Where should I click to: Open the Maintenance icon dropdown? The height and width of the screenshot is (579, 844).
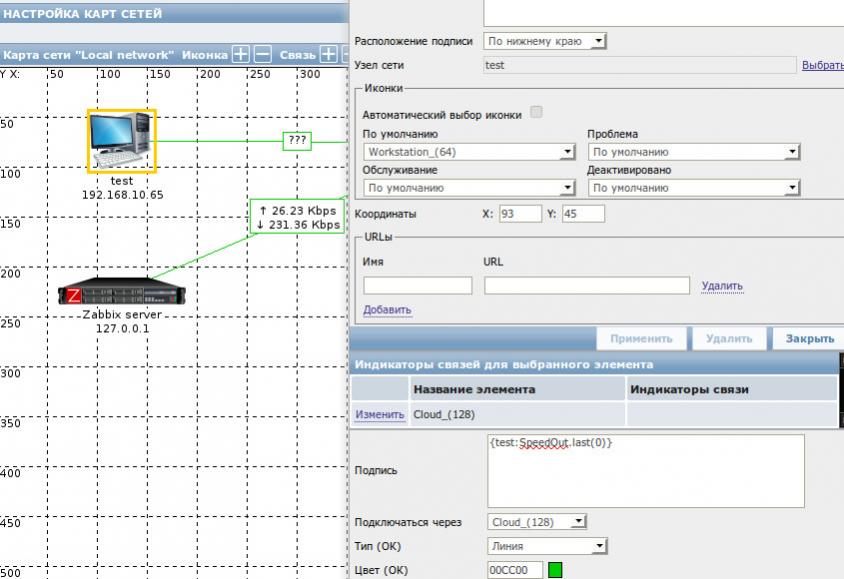pyautogui.click(x=469, y=187)
